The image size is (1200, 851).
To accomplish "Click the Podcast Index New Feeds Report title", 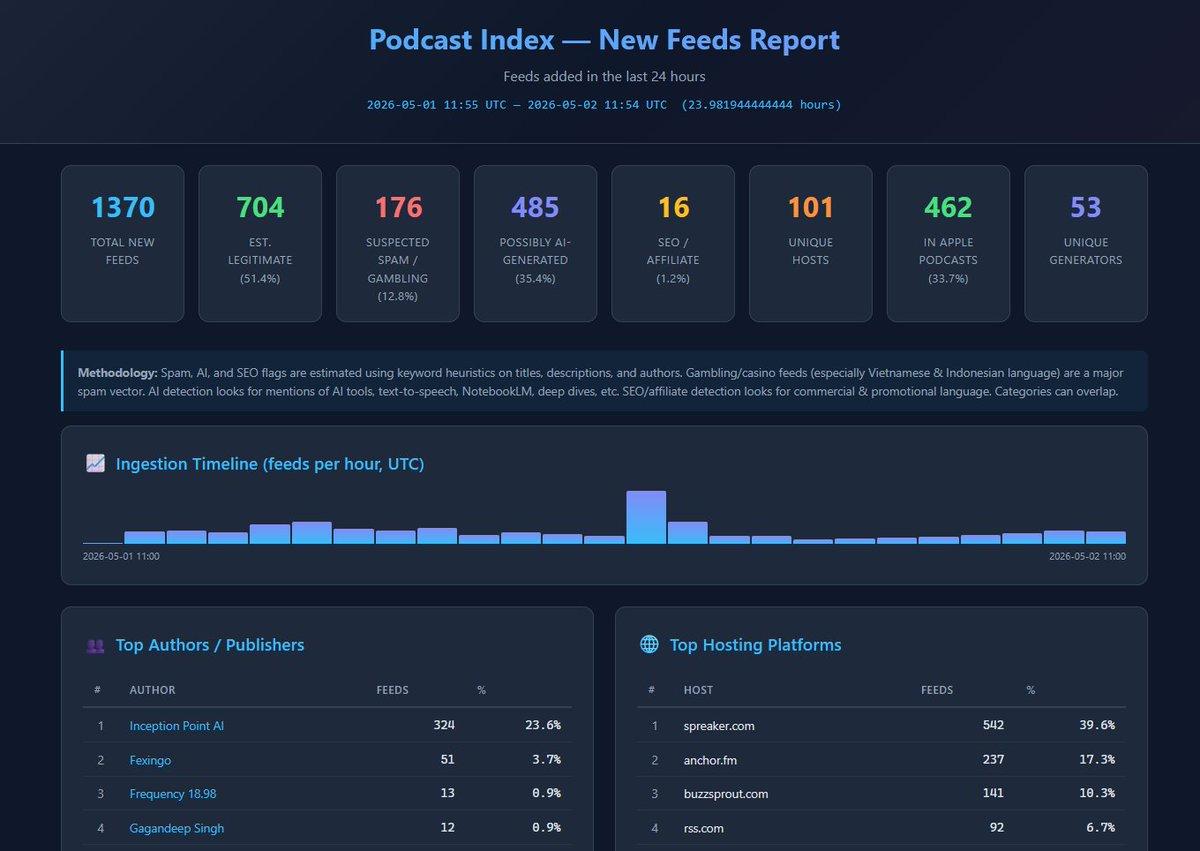I will tap(604, 40).
